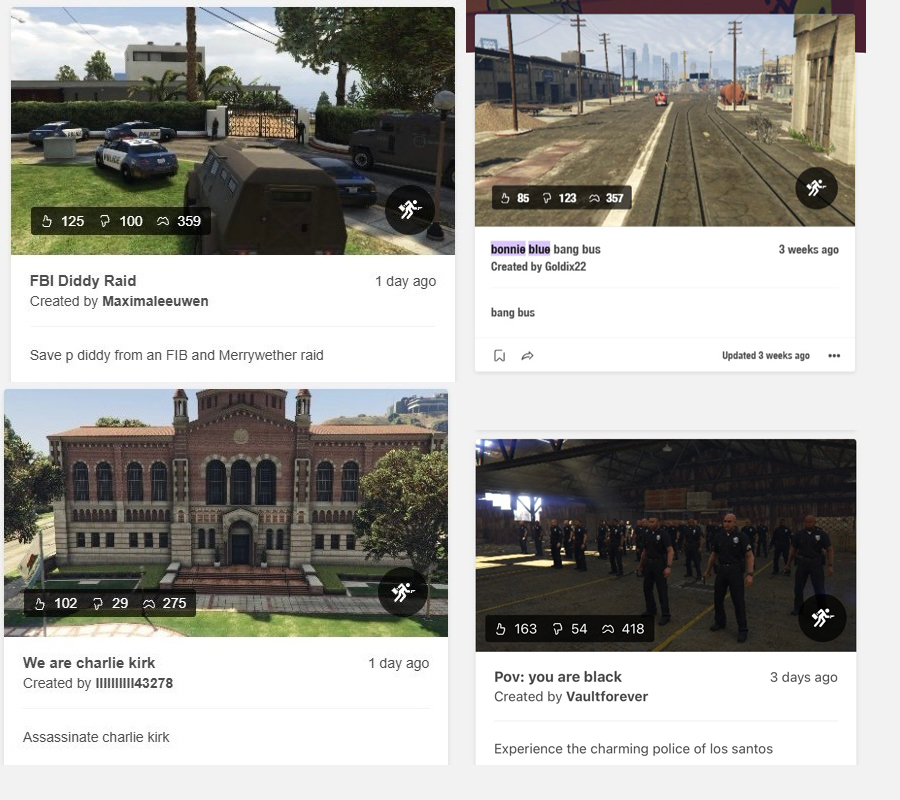Click the play count icon on Vaultforever's job
Viewport: 900px width, 800px height.
607,629
